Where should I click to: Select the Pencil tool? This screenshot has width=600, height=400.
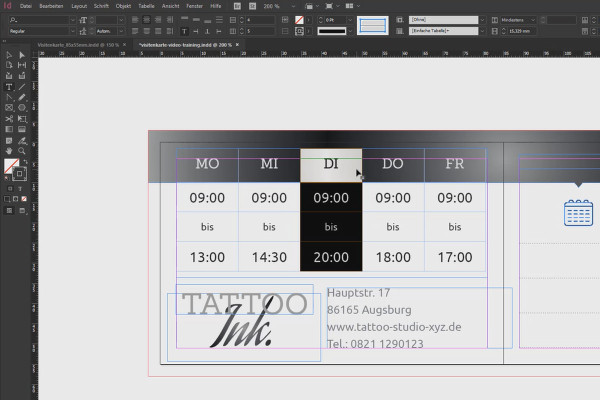pyautogui.click(x=22, y=97)
